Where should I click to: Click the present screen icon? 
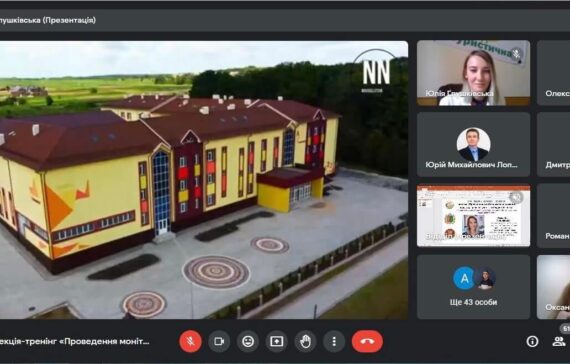(x=276, y=341)
